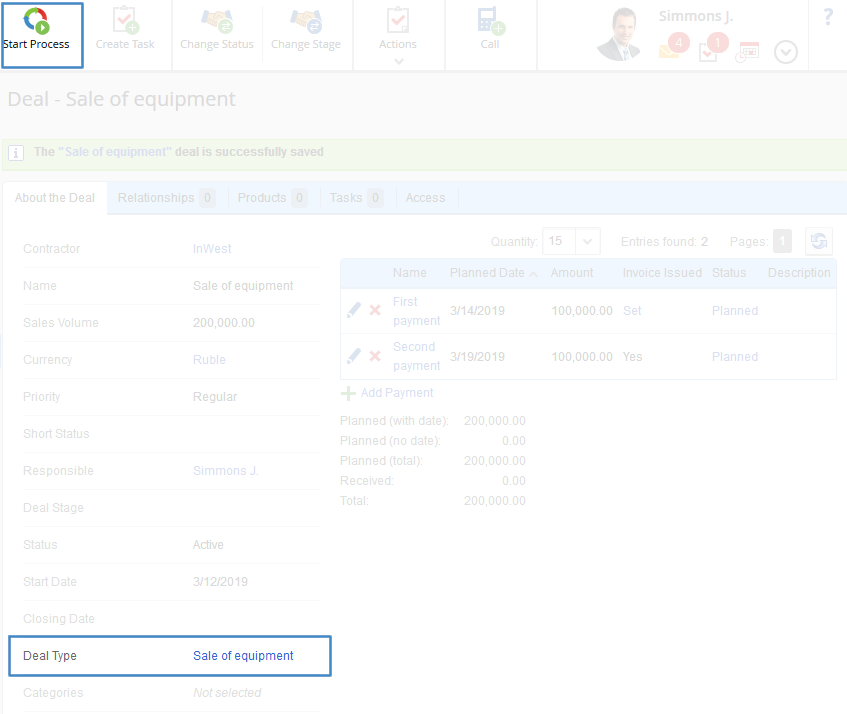Open Change Status handshake icon
Image resolution: width=847 pixels, height=714 pixels.
pyautogui.click(x=217, y=21)
